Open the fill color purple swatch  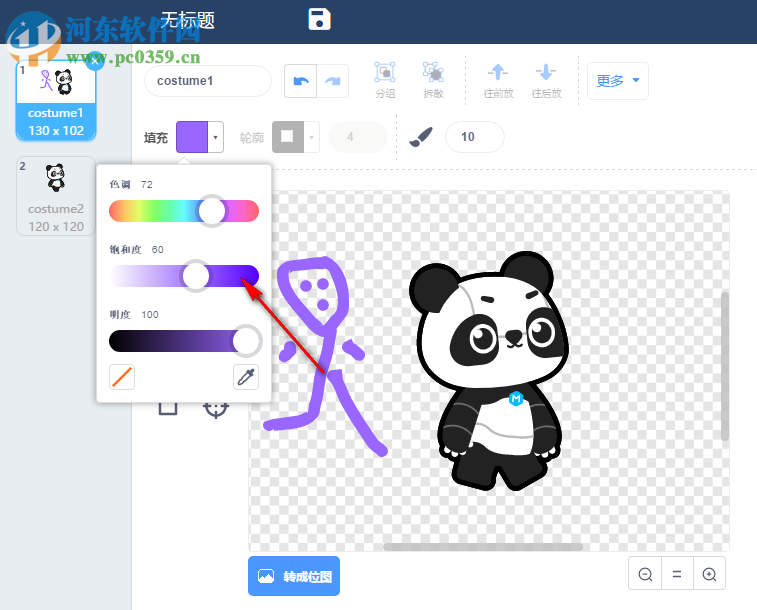[192, 137]
